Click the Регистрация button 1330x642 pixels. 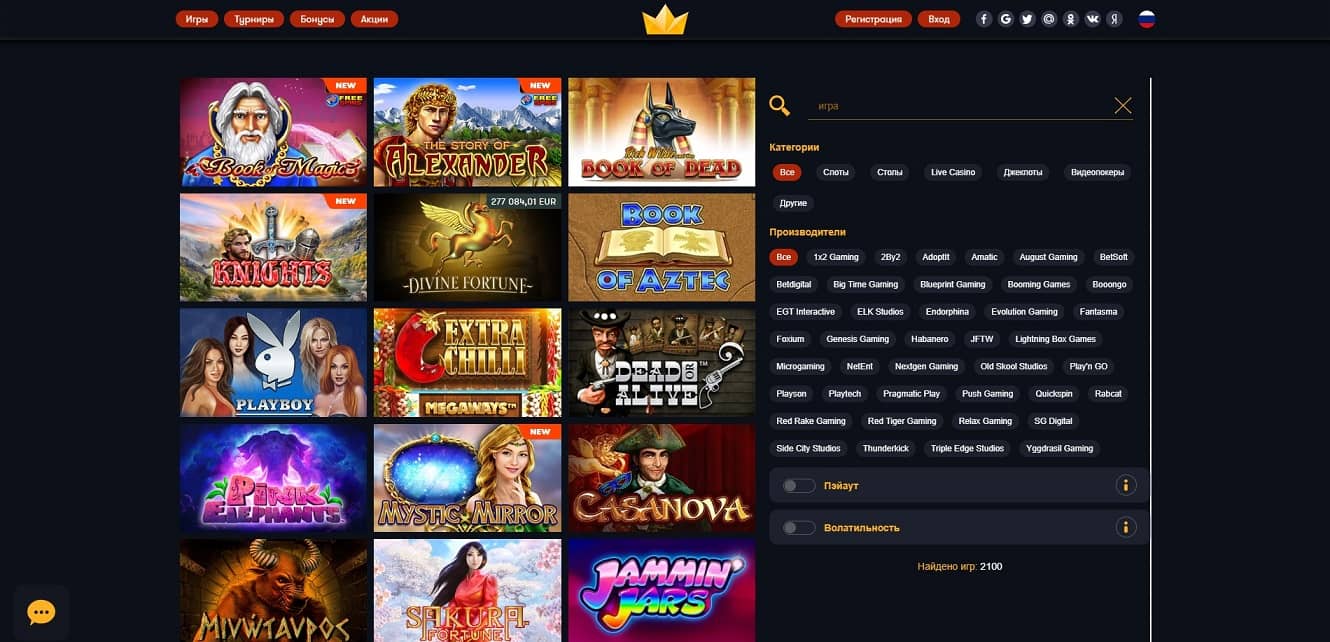click(x=873, y=19)
